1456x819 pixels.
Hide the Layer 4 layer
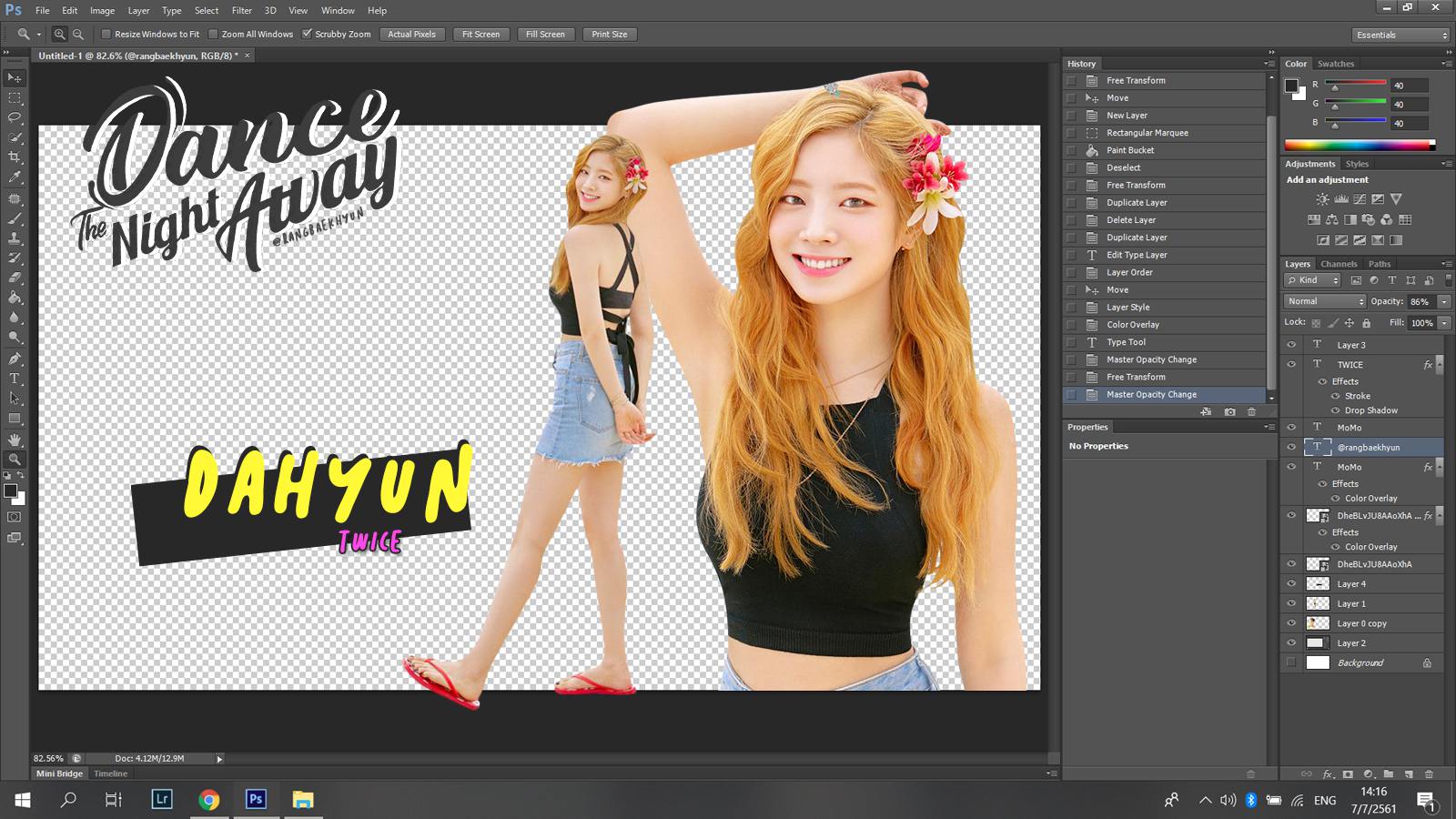click(x=1291, y=584)
